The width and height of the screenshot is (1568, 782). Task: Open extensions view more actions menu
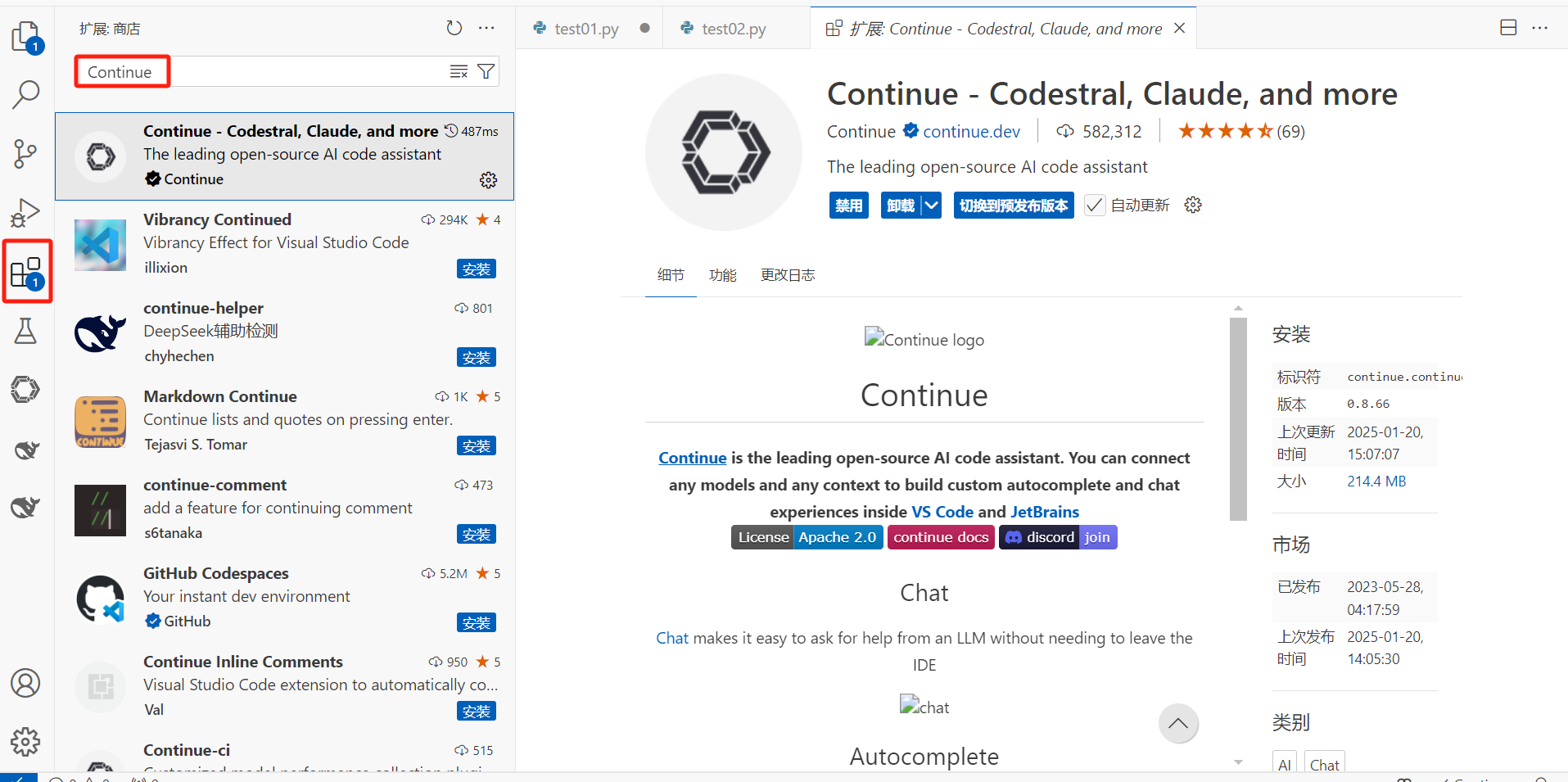[x=487, y=28]
